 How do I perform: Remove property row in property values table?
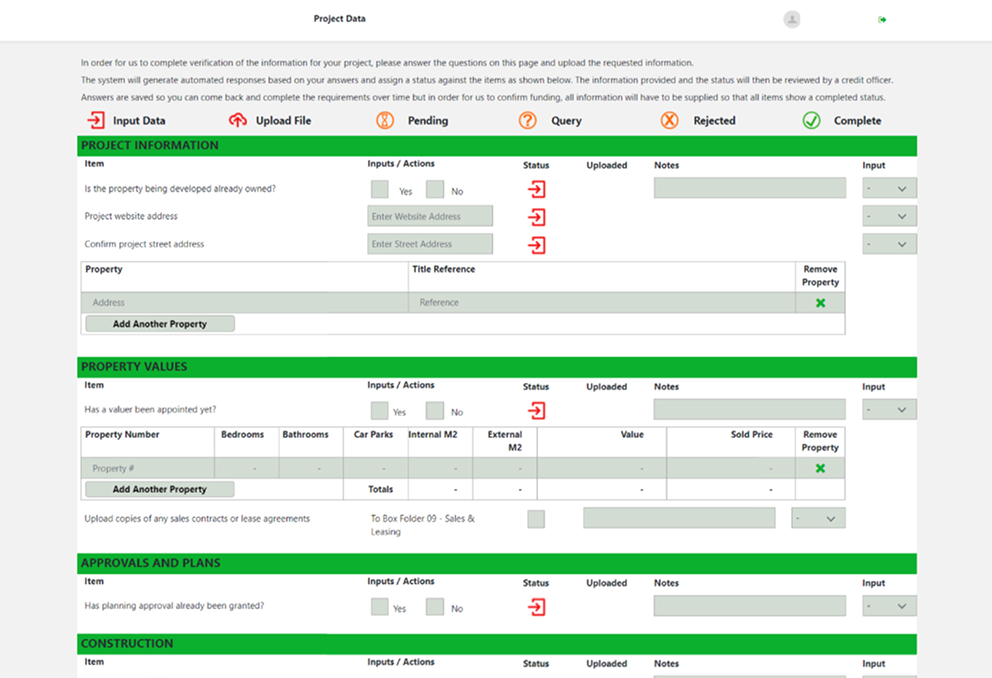pos(821,469)
